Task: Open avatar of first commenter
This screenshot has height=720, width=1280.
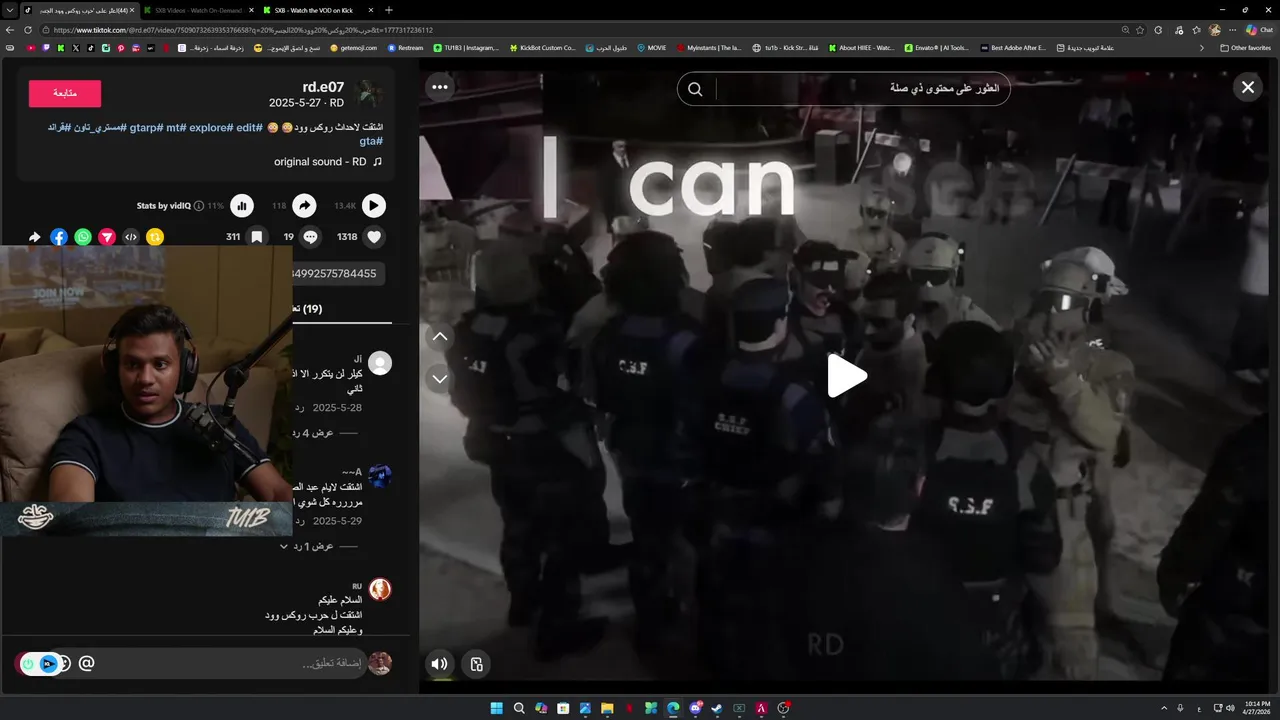Action: point(380,363)
